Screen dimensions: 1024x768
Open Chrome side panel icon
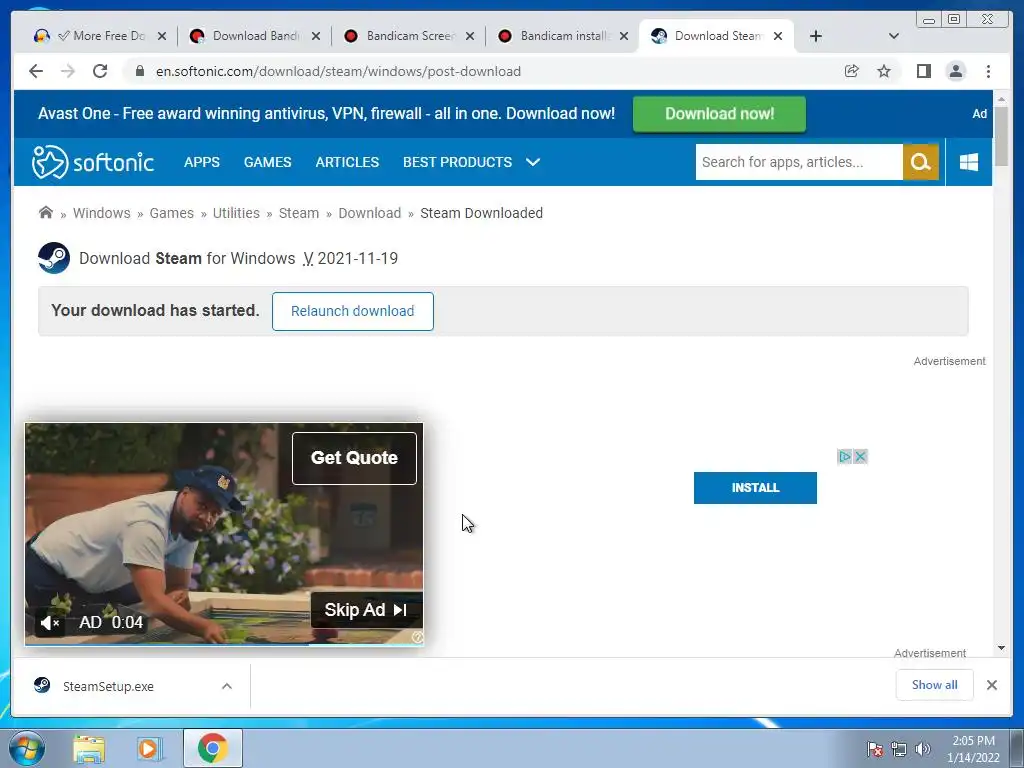(x=923, y=71)
